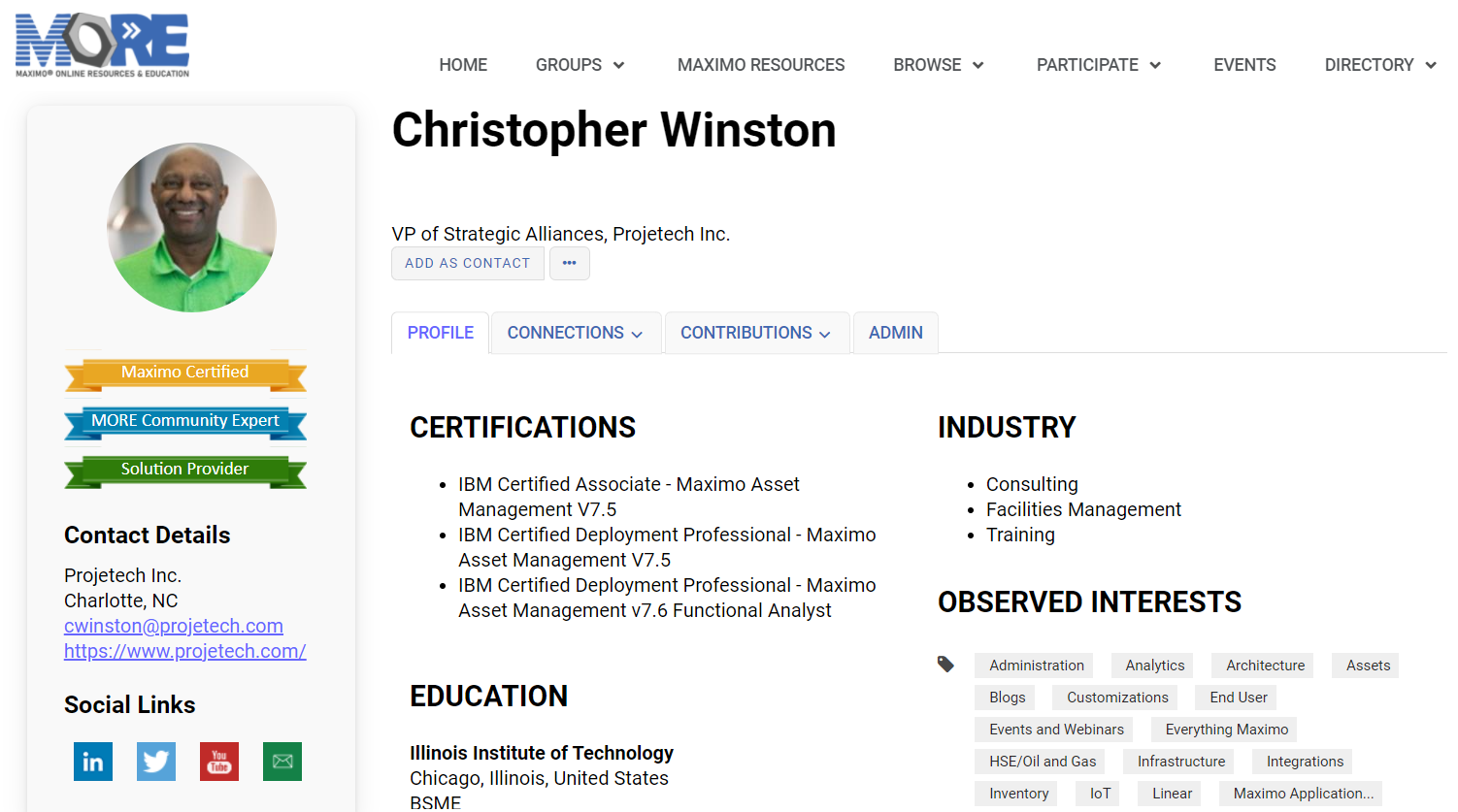Open the Events navigation item
This screenshot has height=812, width=1458.
click(1244, 65)
